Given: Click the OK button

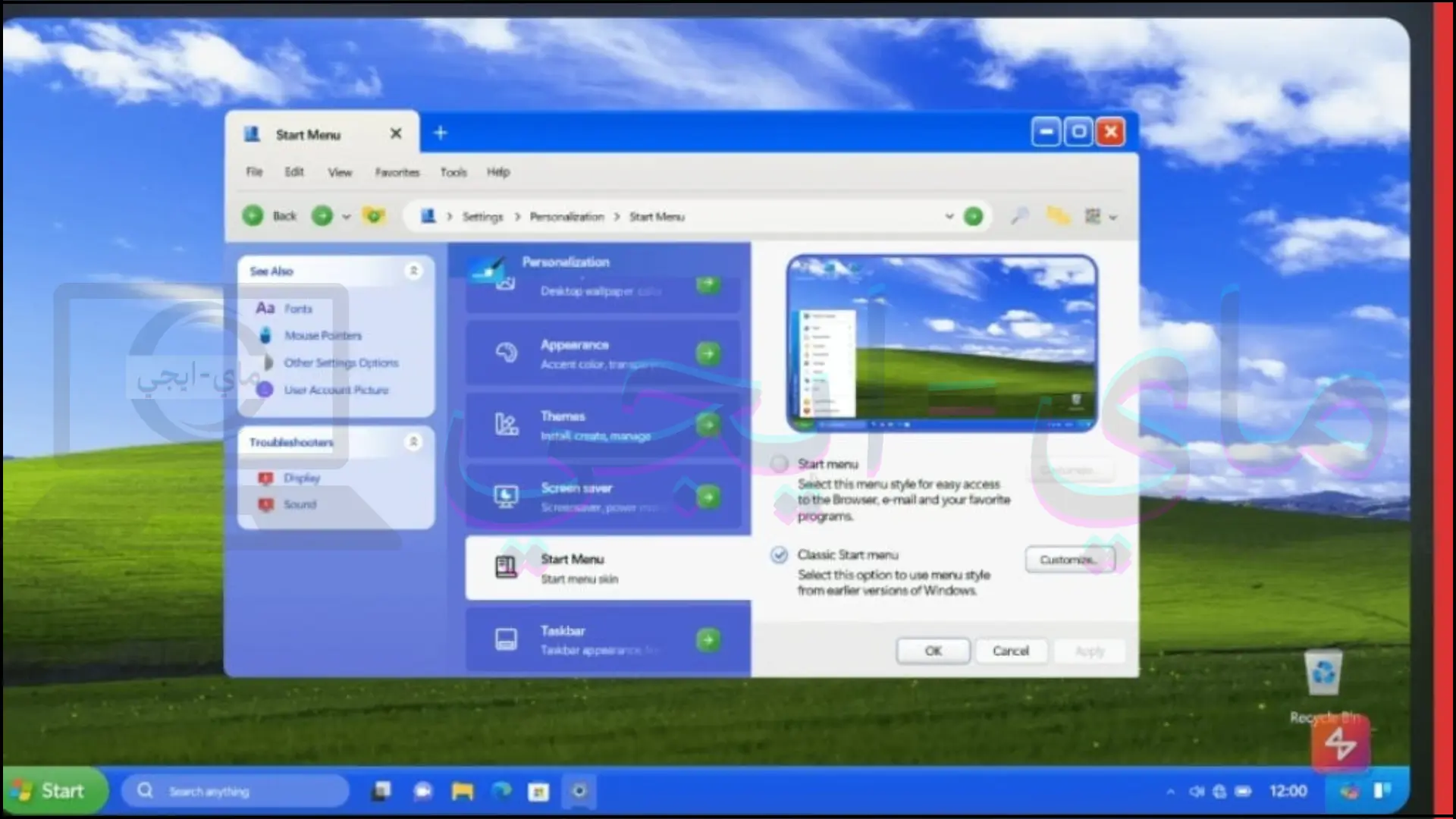Looking at the screenshot, I should (933, 651).
